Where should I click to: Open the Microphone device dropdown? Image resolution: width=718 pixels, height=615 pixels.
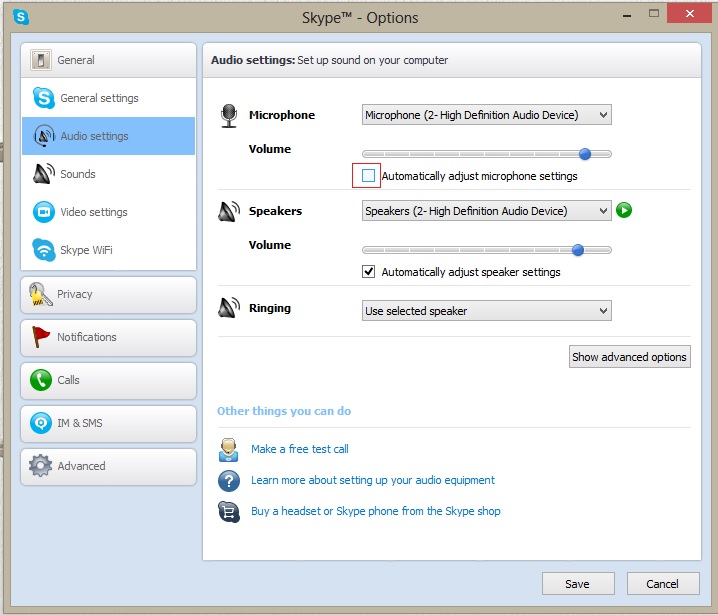pyautogui.click(x=486, y=114)
